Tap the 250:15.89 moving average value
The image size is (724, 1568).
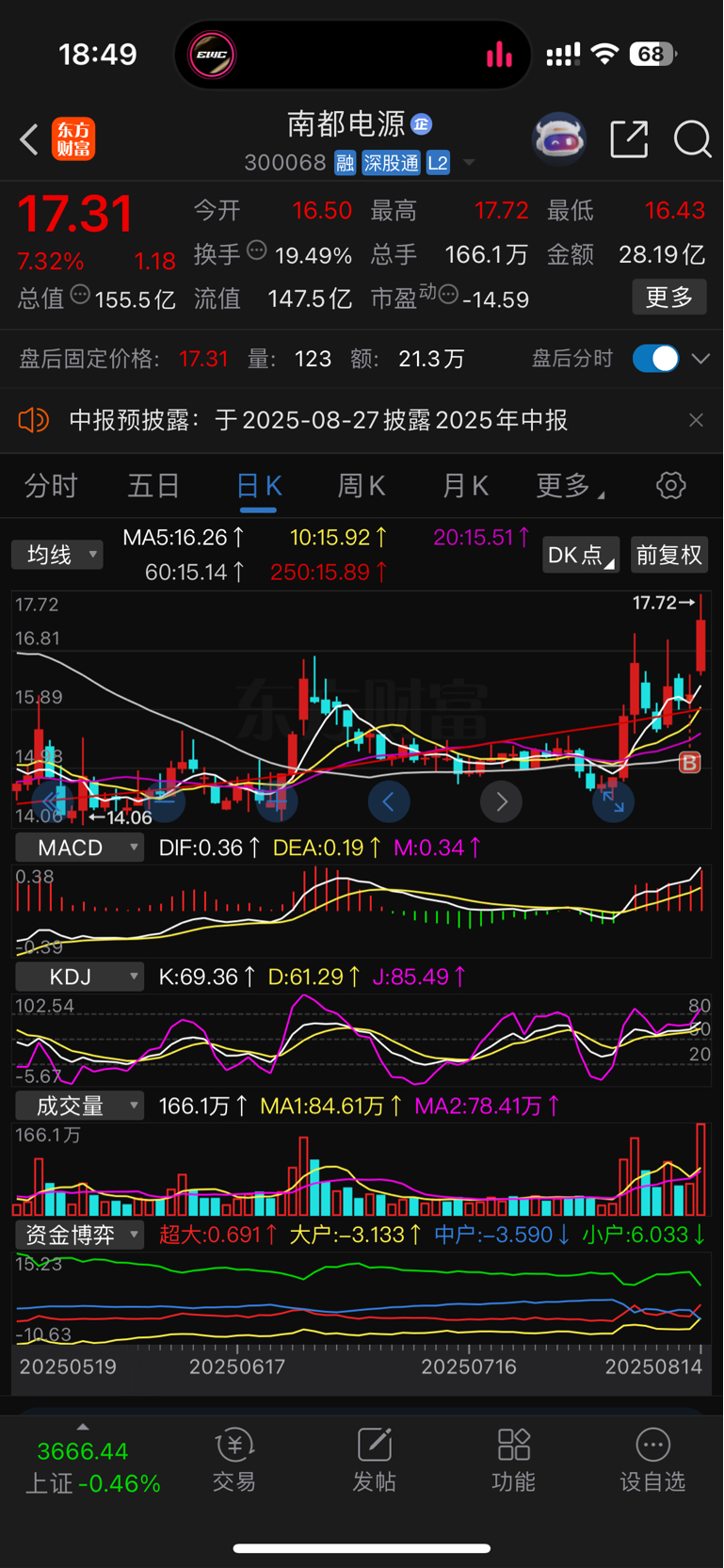coord(329,572)
